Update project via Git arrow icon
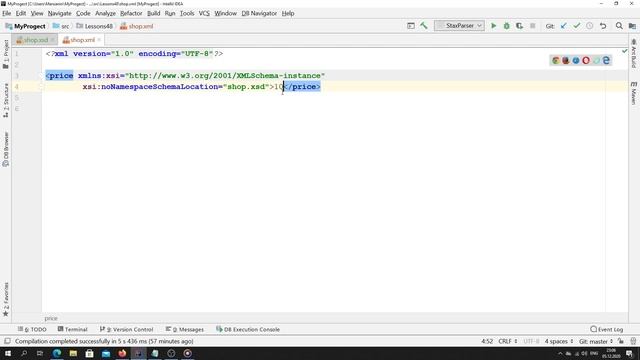This screenshot has width=640, height=360. 564,26
